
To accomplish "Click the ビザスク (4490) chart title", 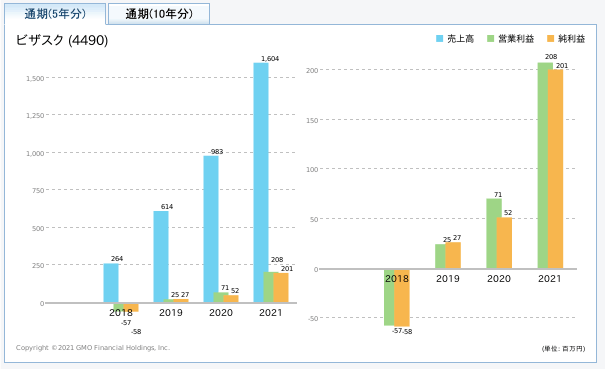I will pos(62,40).
